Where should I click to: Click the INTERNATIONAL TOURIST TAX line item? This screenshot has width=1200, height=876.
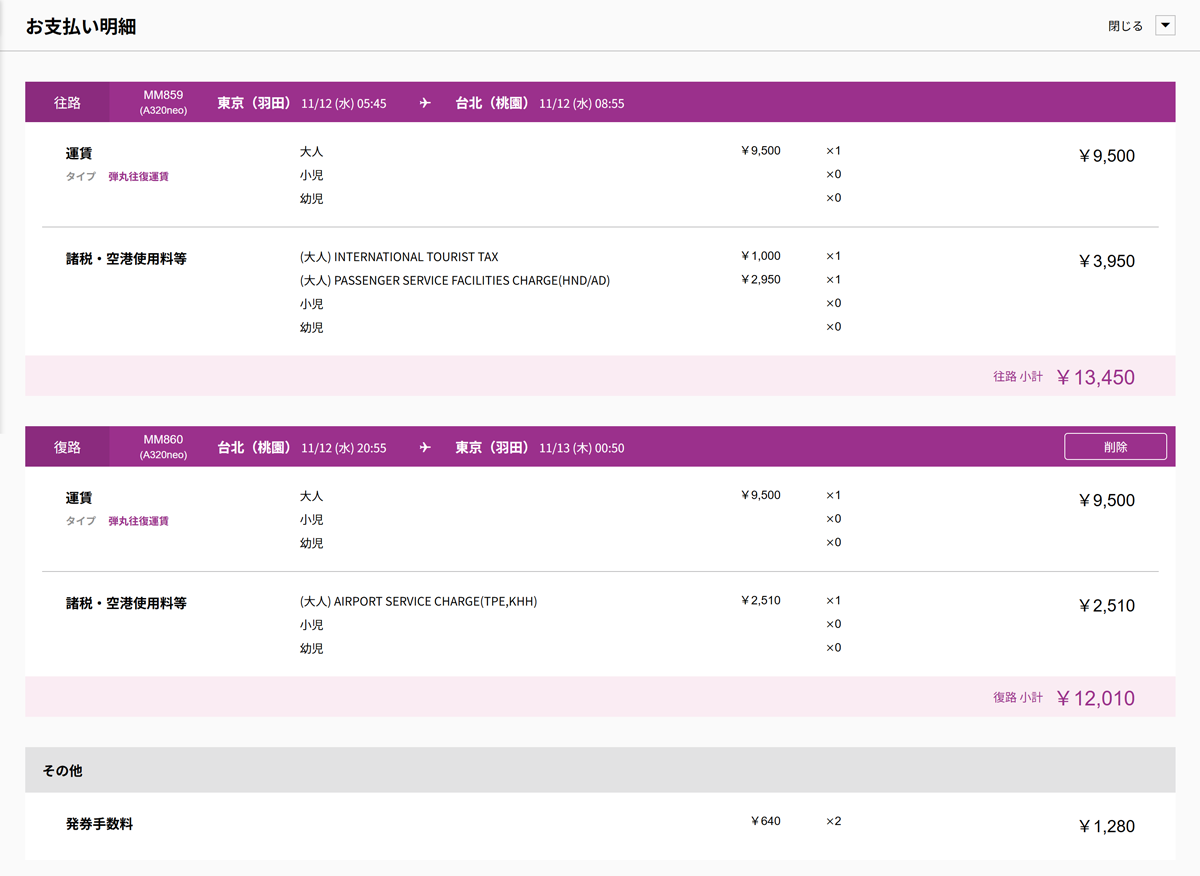[x=399, y=257]
